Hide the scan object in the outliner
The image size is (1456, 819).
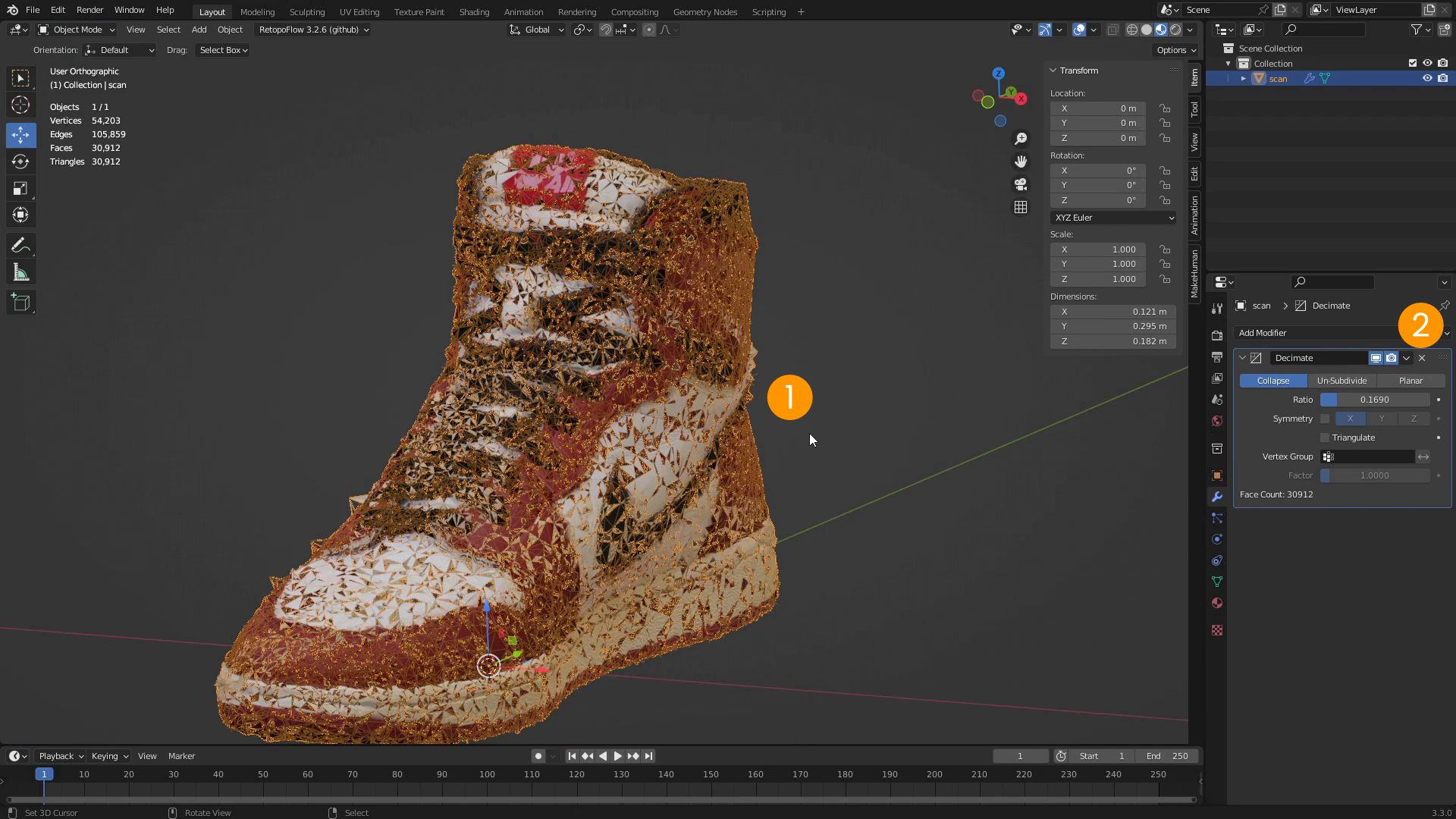coord(1428,78)
